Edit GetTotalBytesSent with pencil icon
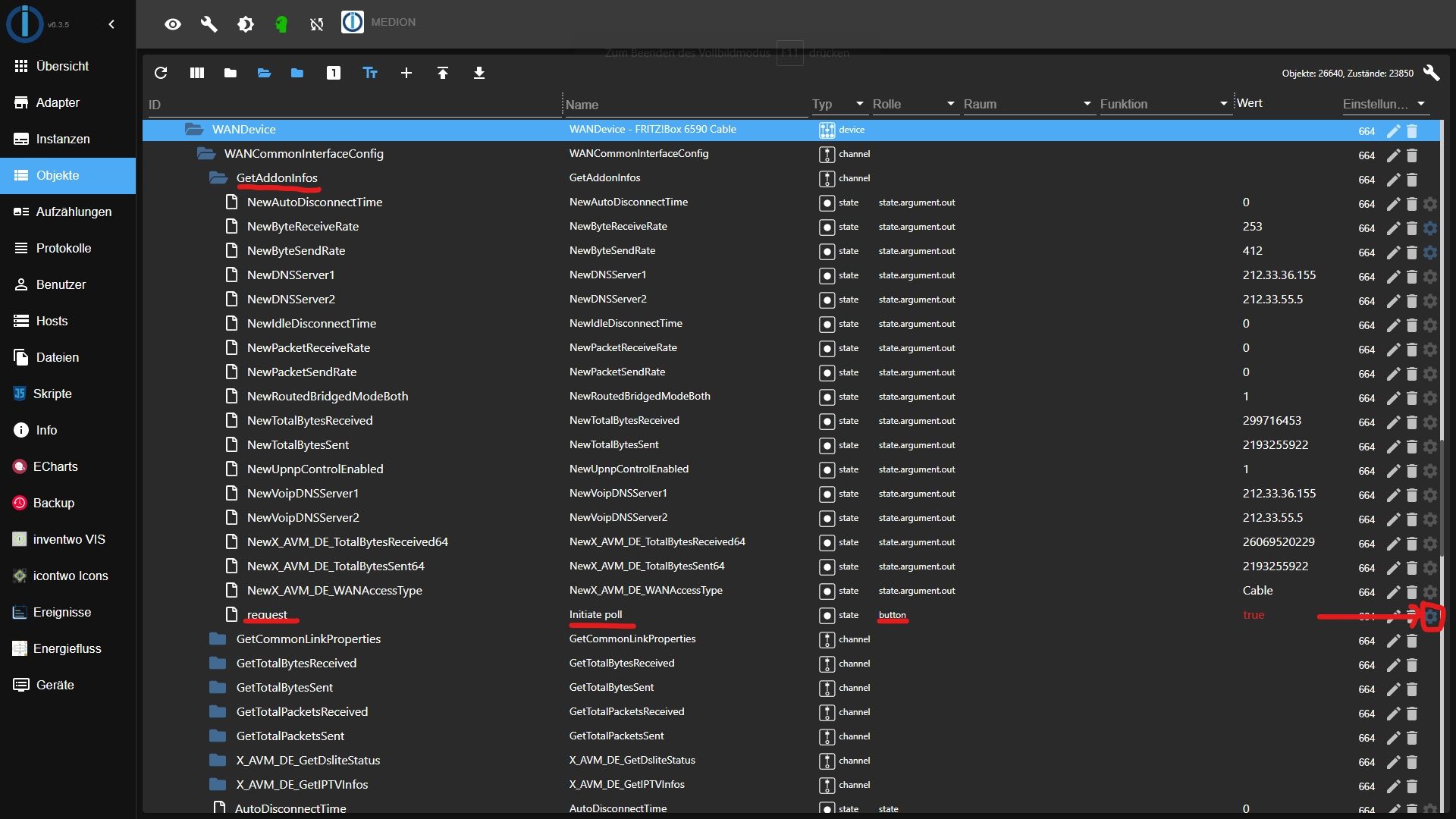The width and height of the screenshot is (1456, 819). 1394,689
